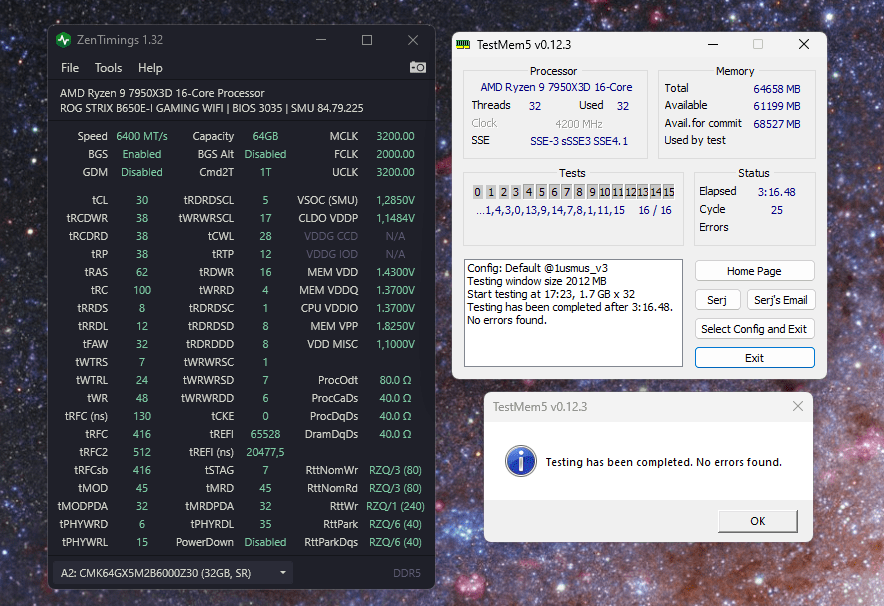Open the Tools menu in ZenTimings
This screenshot has height=606, width=884.
tap(108, 68)
